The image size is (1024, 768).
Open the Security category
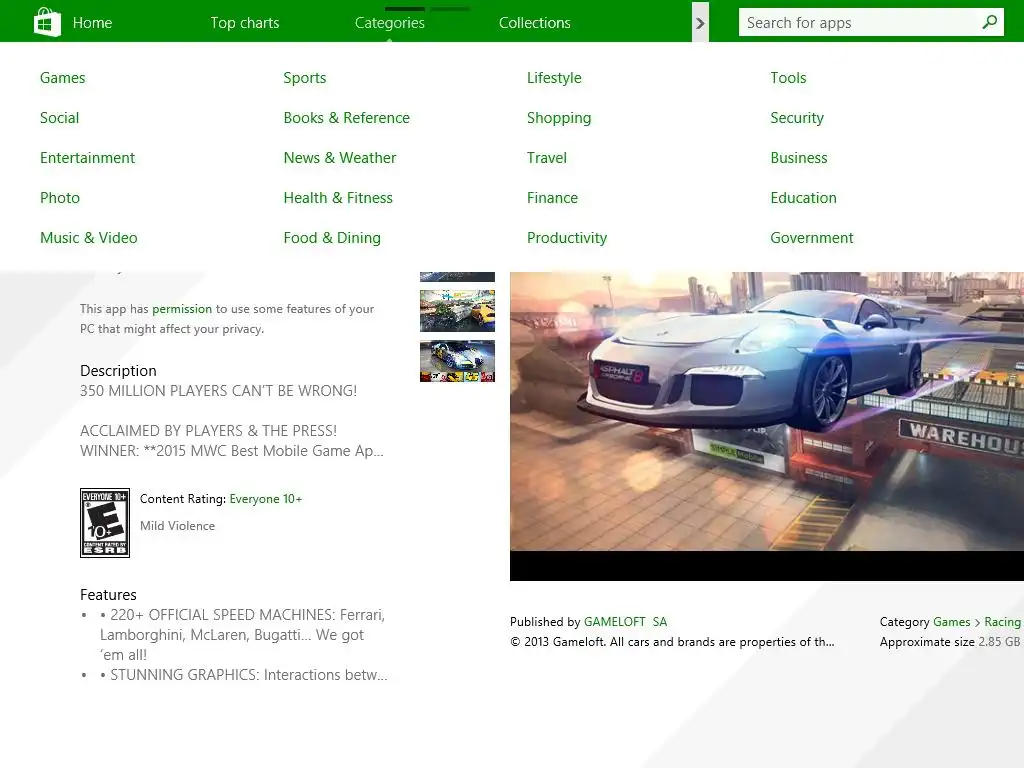click(797, 118)
